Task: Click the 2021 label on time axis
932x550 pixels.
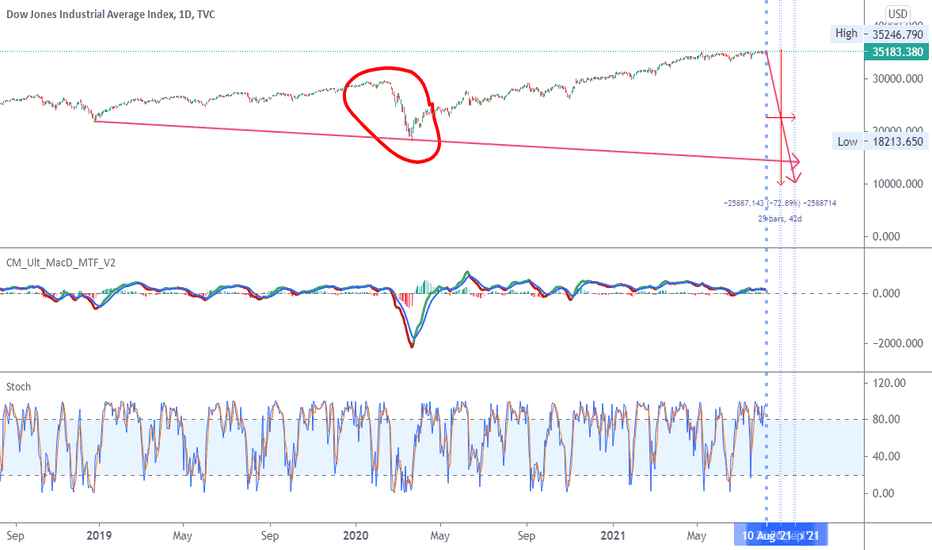Action: pyautogui.click(x=613, y=536)
